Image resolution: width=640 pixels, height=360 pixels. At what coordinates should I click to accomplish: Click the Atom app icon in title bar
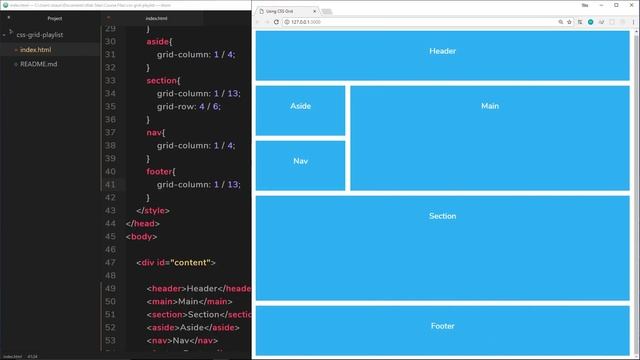pos(5,5)
